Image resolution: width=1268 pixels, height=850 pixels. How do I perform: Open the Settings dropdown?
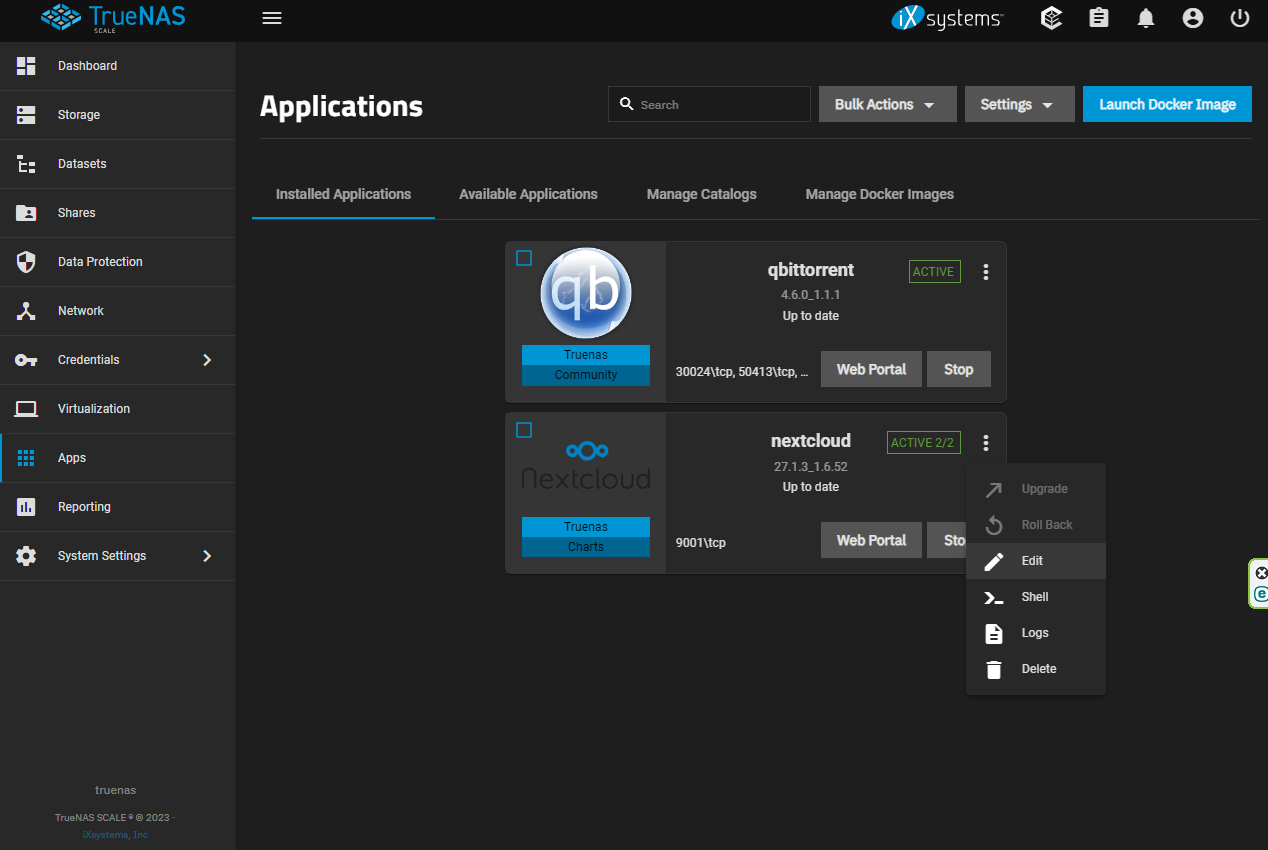(1019, 104)
